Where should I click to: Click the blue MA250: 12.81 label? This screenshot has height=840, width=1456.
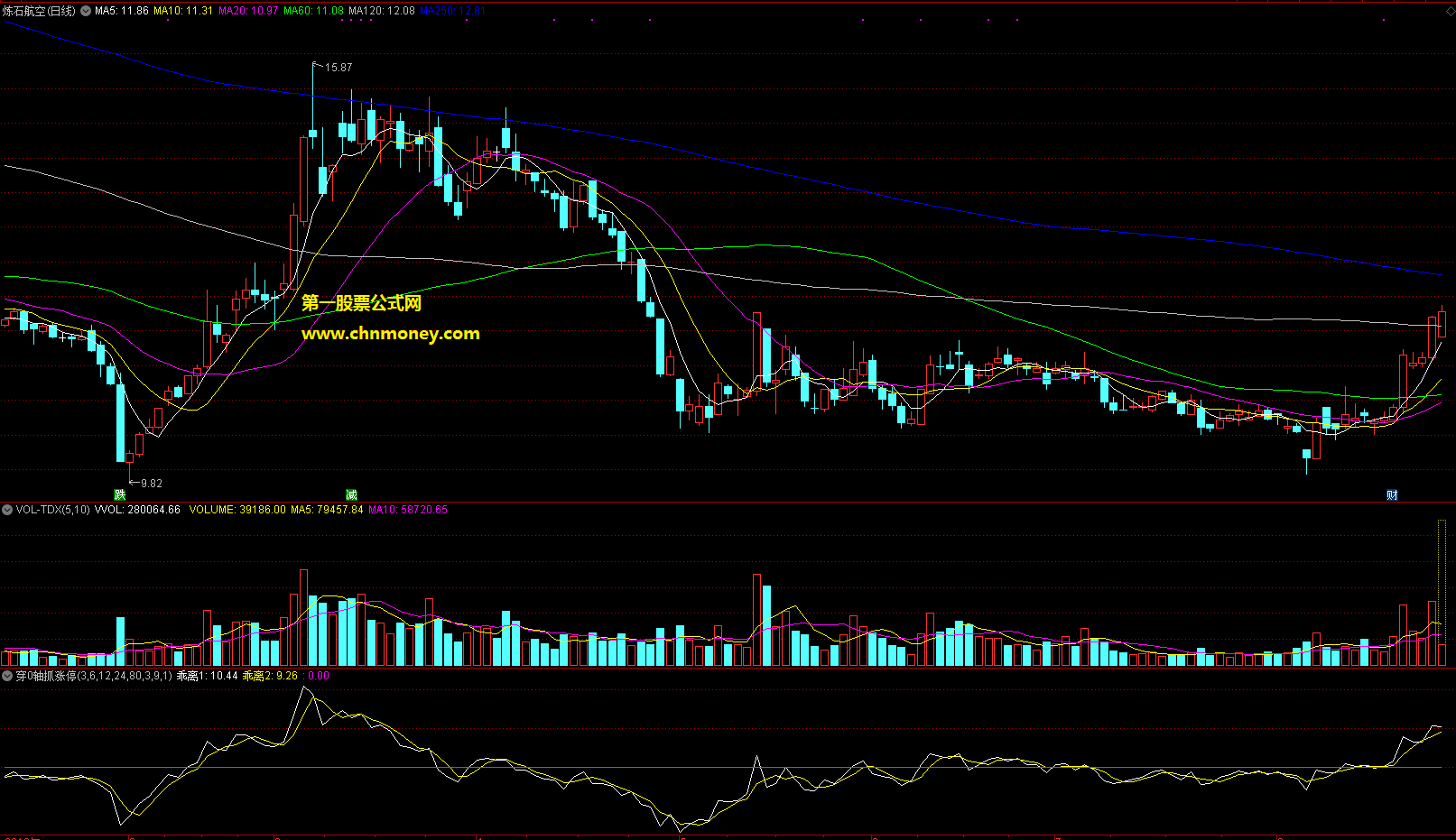[x=453, y=11]
